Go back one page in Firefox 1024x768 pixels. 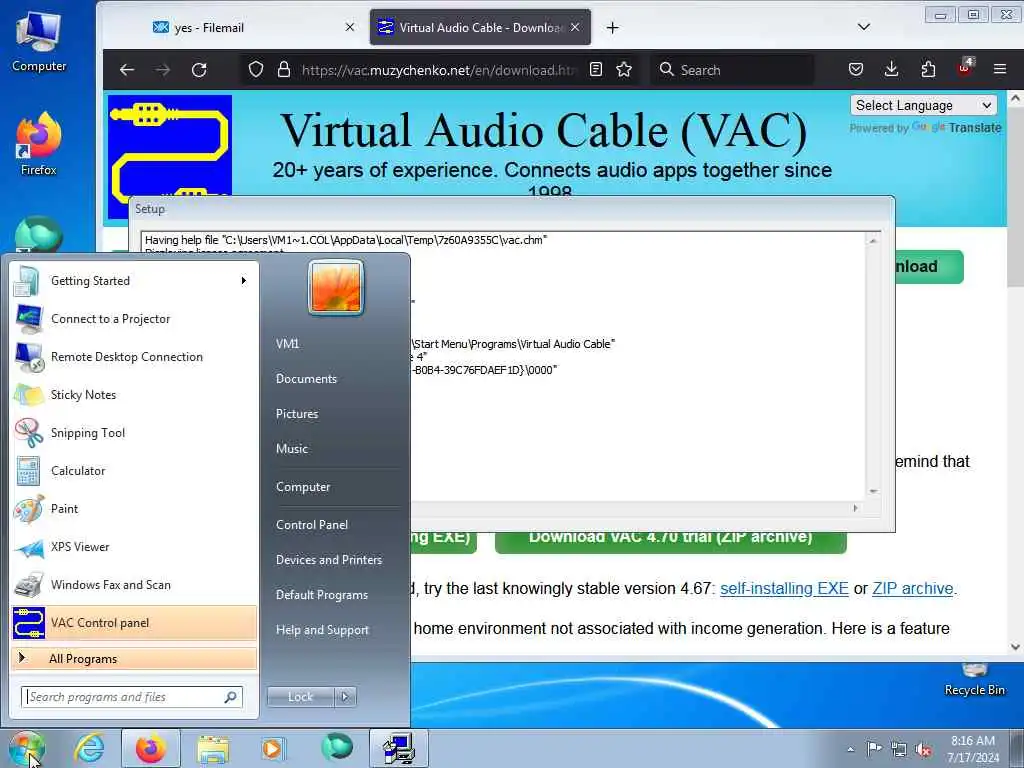pyautogui.click(x=127, y=70)
